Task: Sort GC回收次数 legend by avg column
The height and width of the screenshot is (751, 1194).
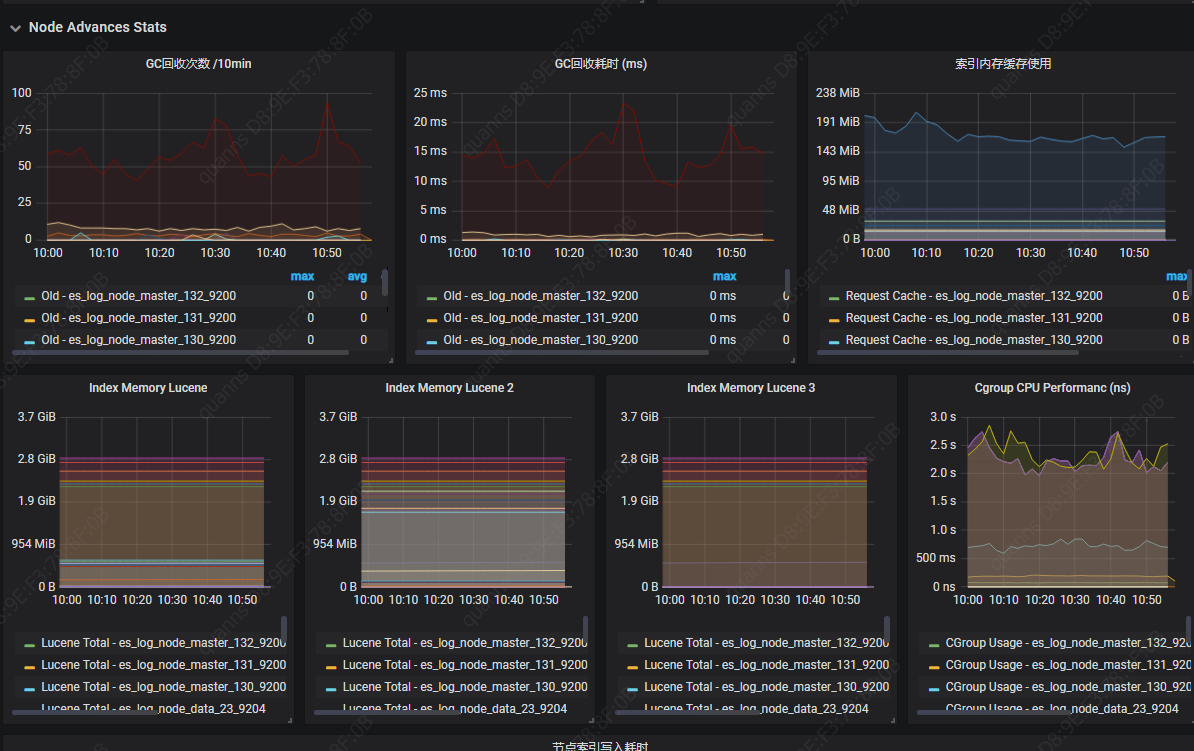Action: click(357, 276)
